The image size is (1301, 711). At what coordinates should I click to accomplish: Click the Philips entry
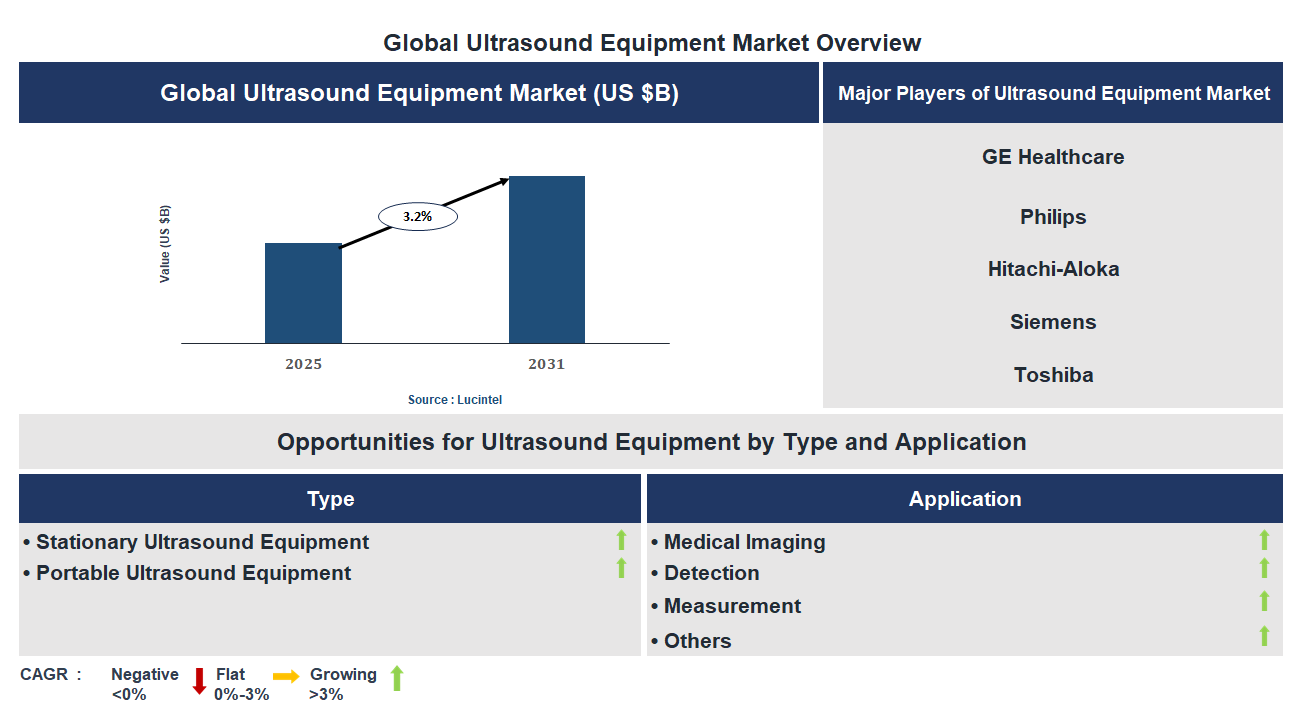tap(1053, 217)
